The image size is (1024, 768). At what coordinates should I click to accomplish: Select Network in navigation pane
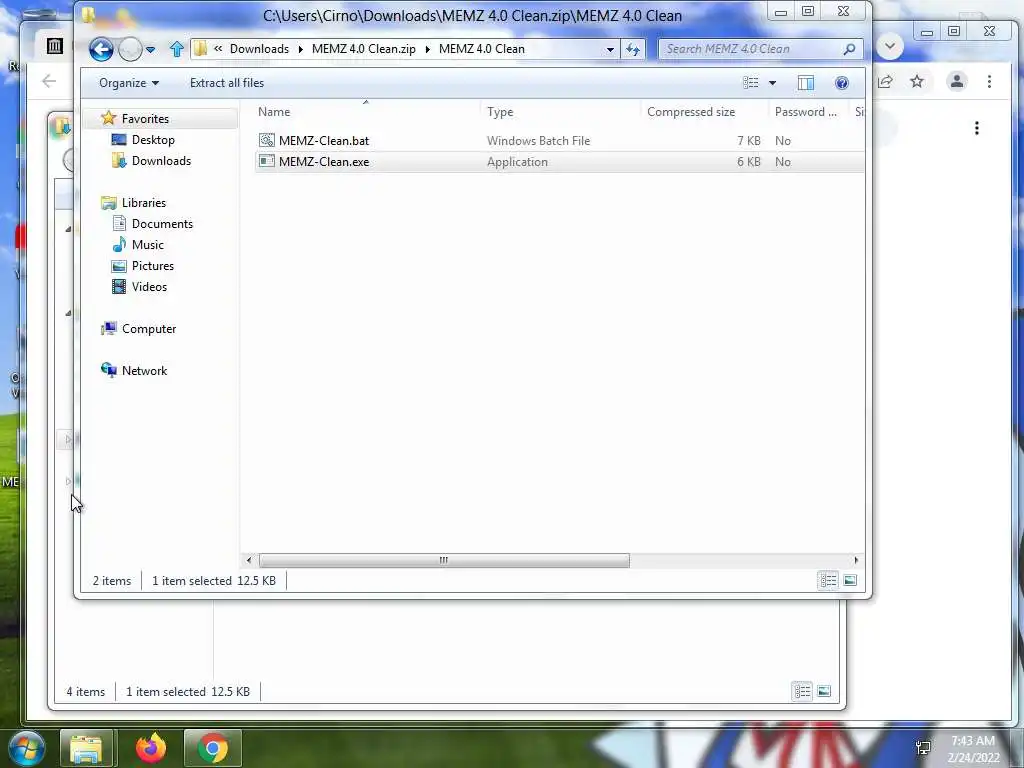(144, 370)
